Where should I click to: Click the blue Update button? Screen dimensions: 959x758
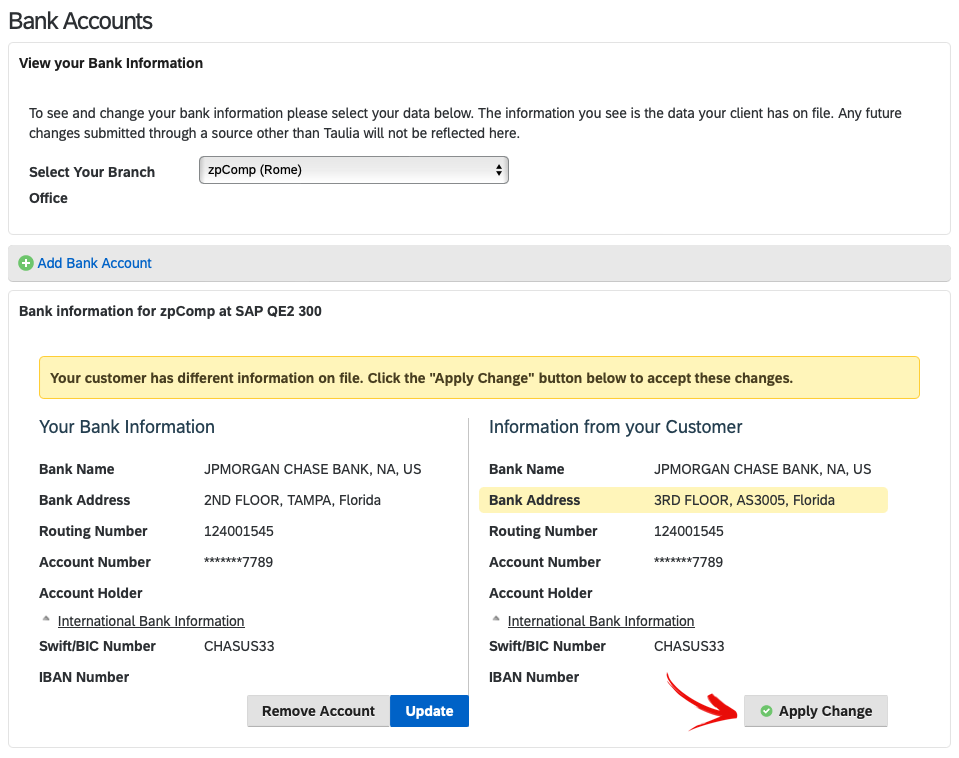[x=429, y=711]
